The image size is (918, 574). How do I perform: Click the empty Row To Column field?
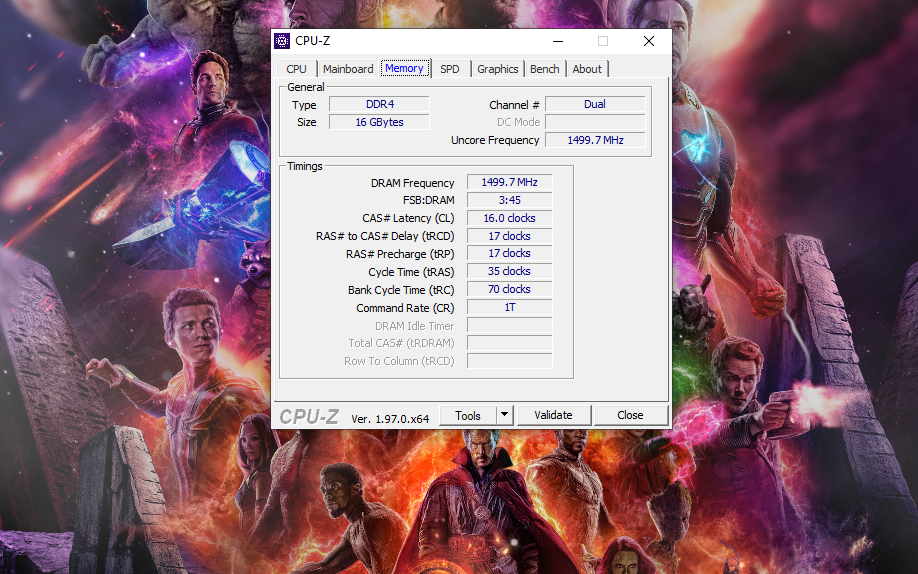pyautogui.click(x=509, y=361)
